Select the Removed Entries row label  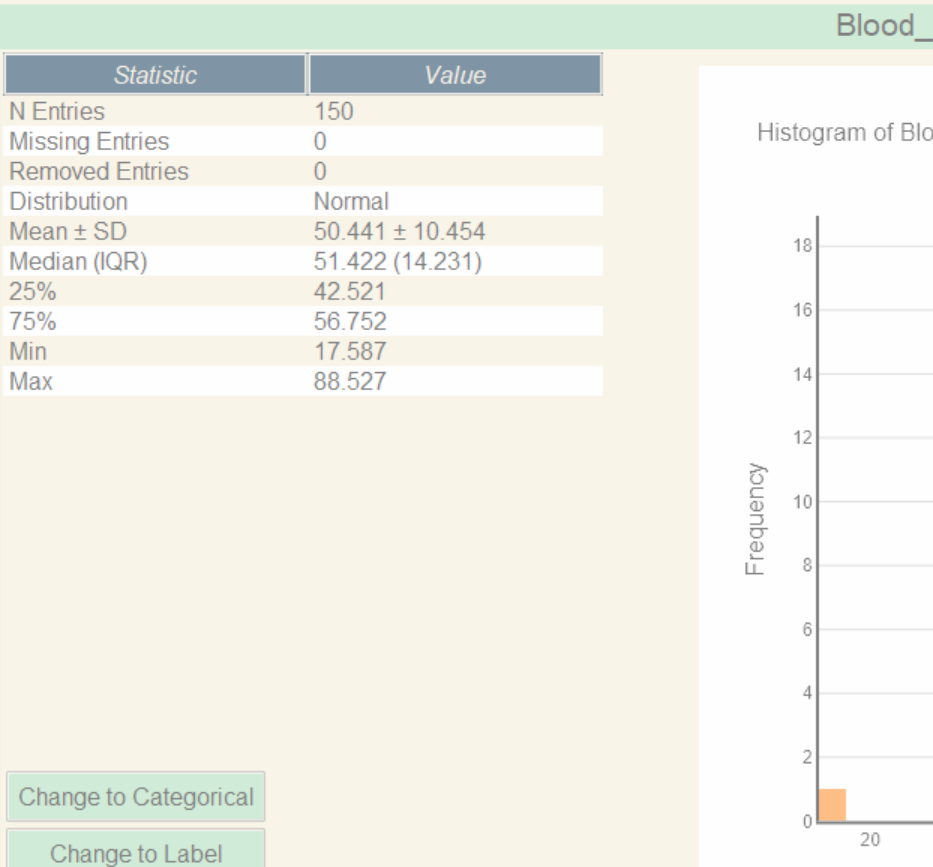coord(98,171)
